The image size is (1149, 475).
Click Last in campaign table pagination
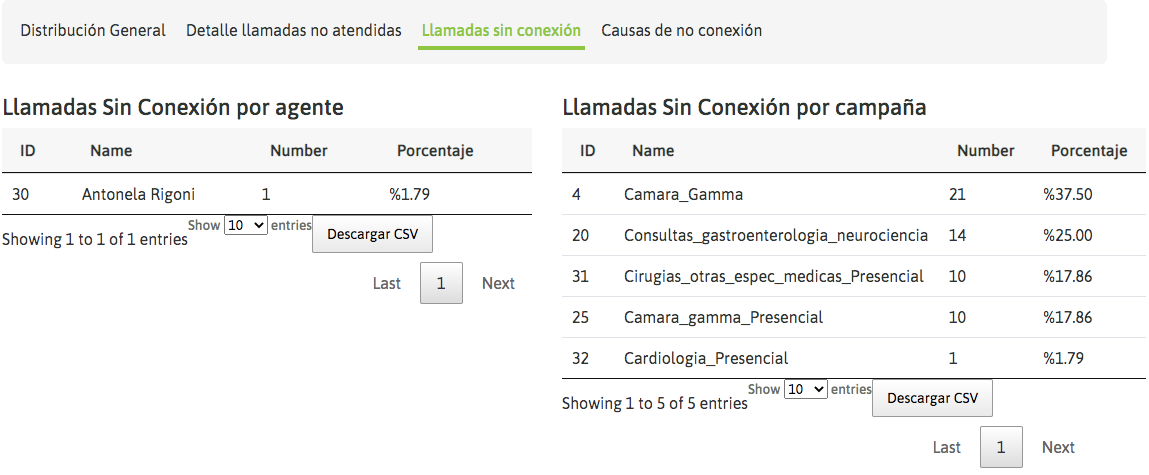[947, 448]
